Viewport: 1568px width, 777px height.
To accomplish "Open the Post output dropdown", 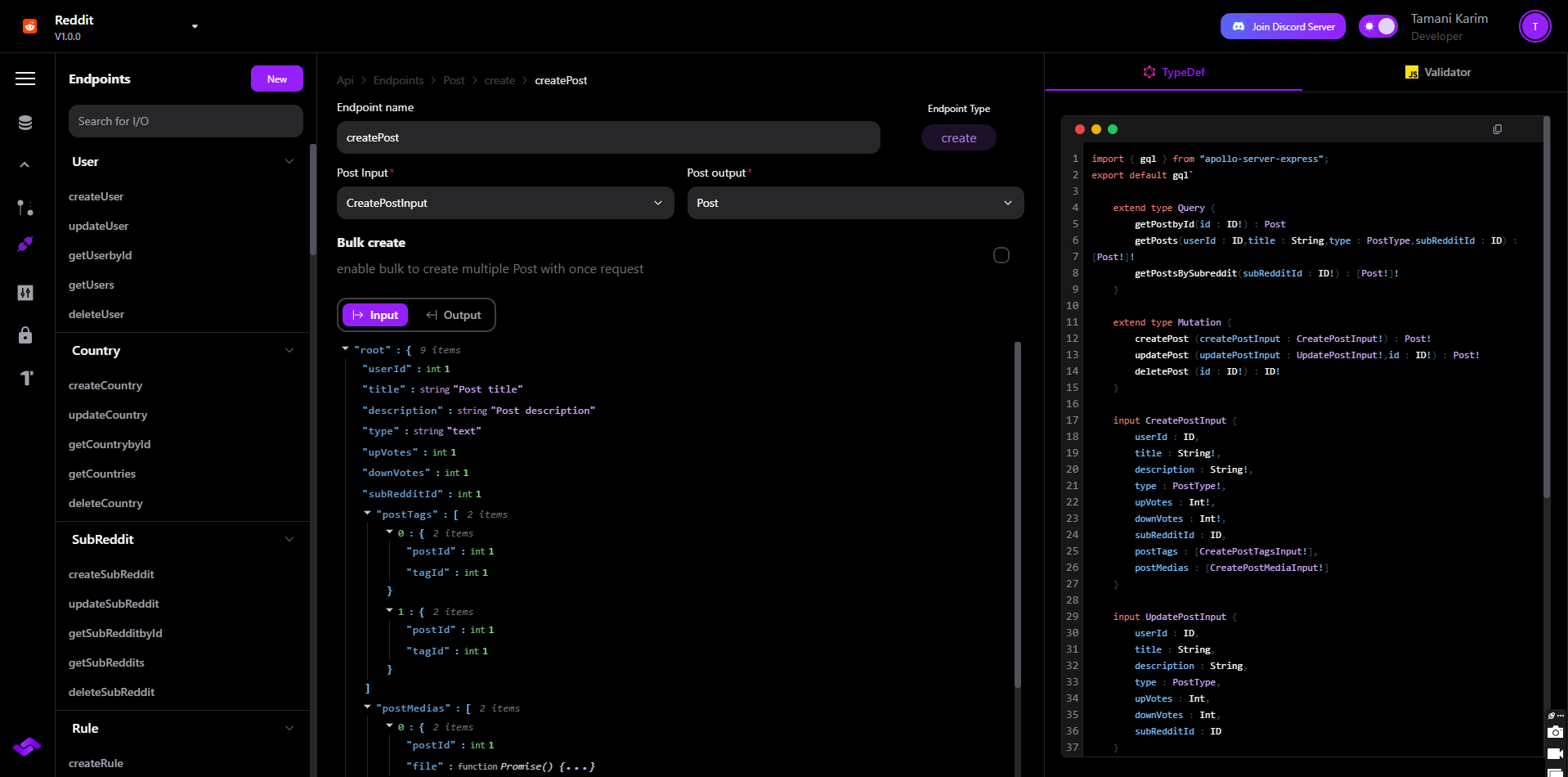I will 856,203.
